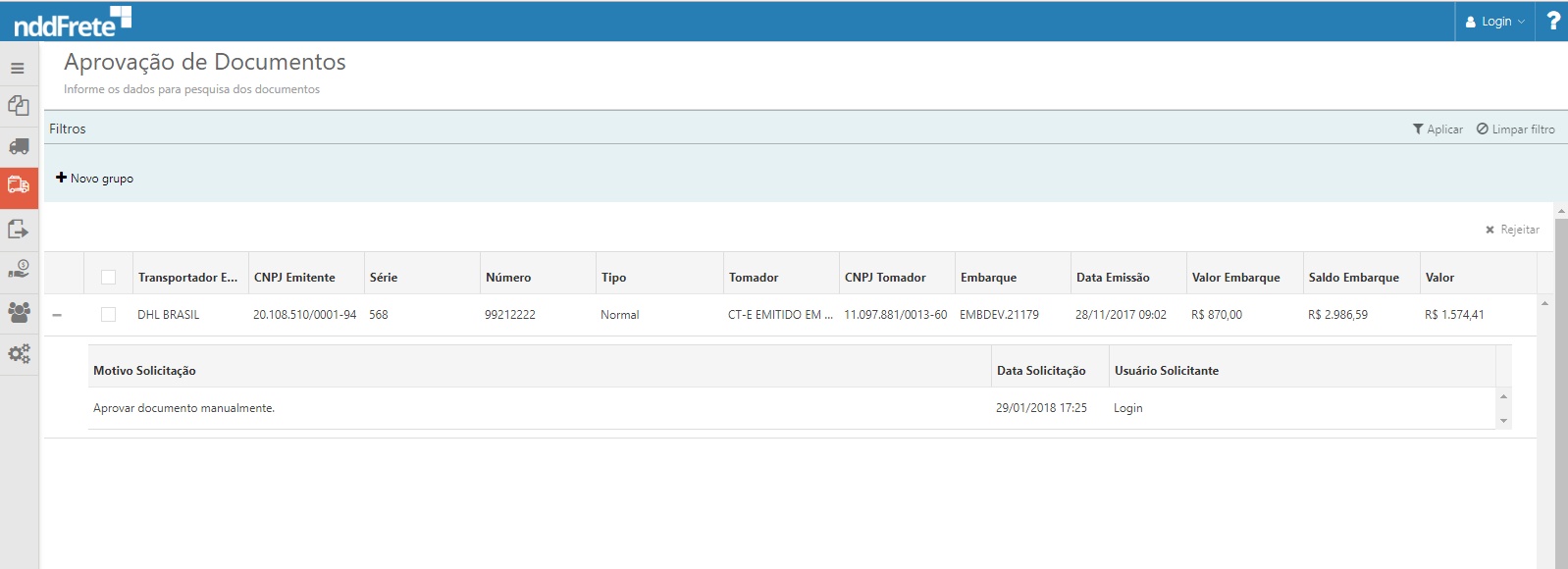
Task: Open the settings gears sidebar icon
Action: tap(19, 353)
